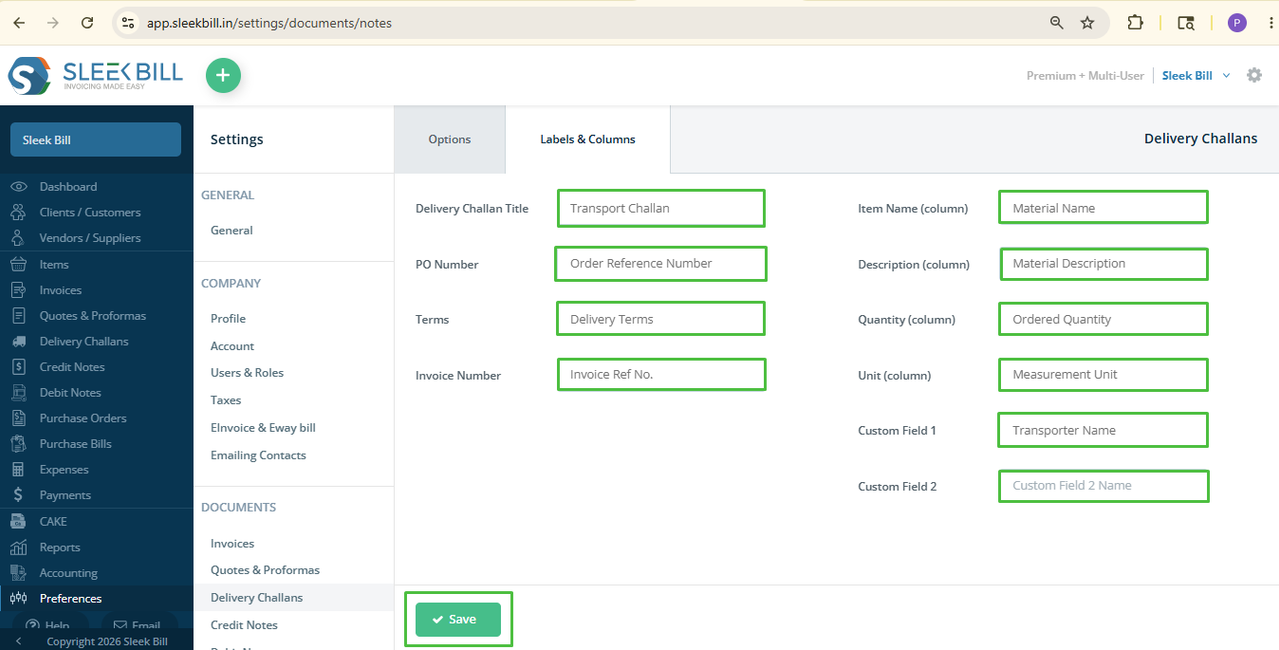Click the Reports chart icon
1279x650 pixels.
tap(18, 547)
